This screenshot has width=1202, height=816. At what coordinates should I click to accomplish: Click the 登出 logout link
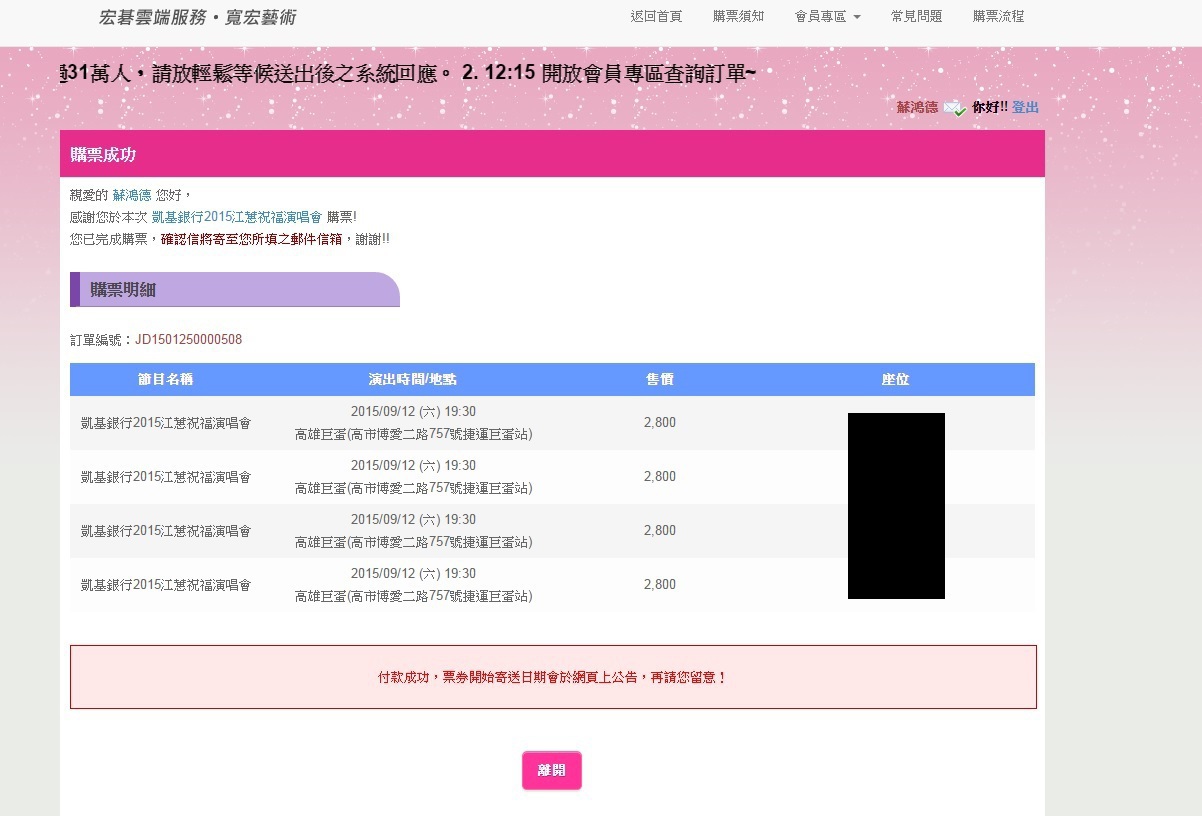point(1025,107)
